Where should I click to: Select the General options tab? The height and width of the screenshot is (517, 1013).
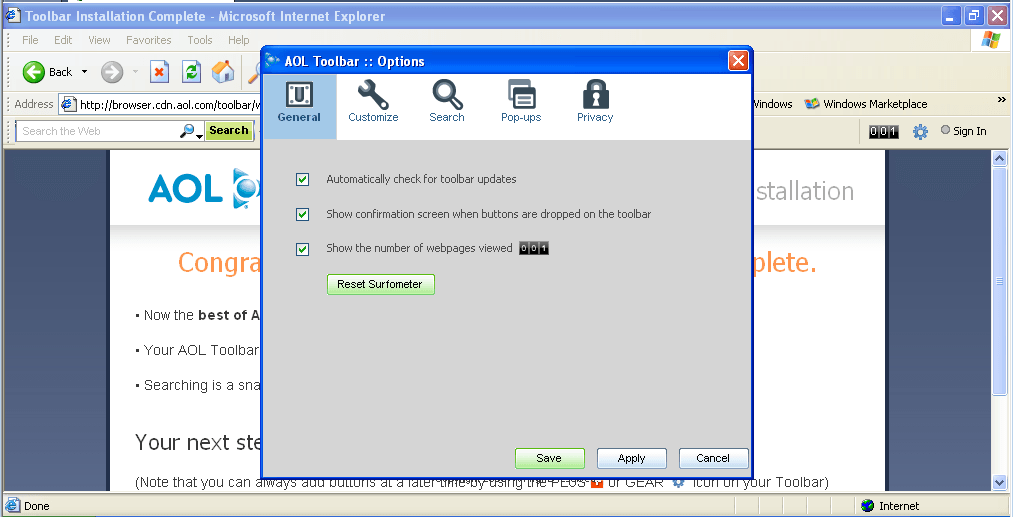(299, 102)
